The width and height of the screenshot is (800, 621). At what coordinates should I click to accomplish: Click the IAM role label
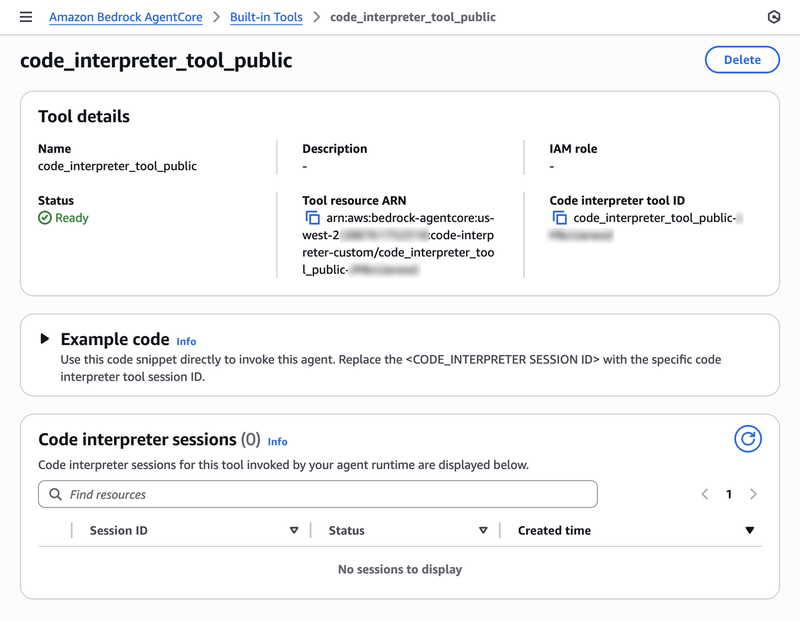click(x=573, y=148)
